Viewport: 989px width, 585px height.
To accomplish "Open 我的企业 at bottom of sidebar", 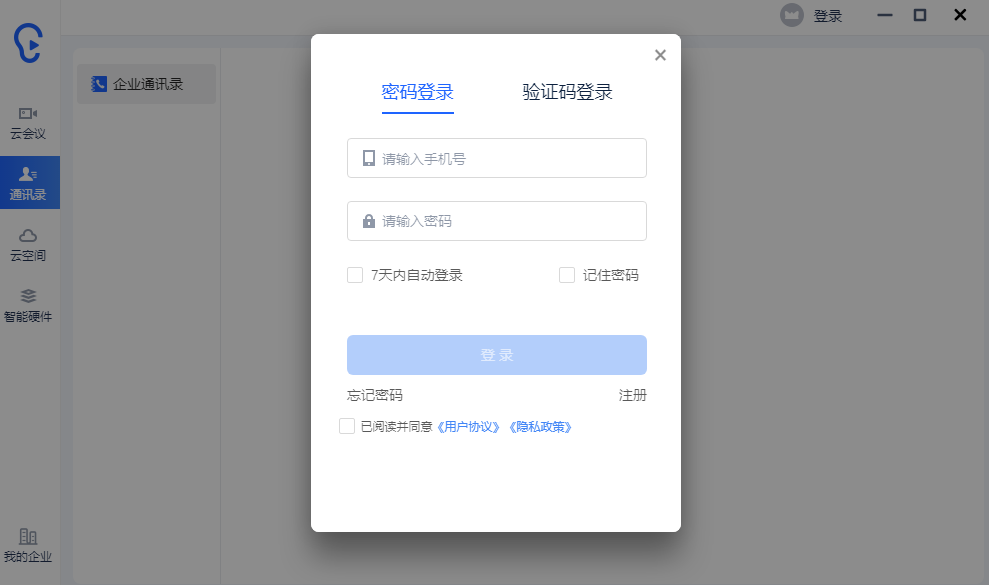I will point(30,543).
